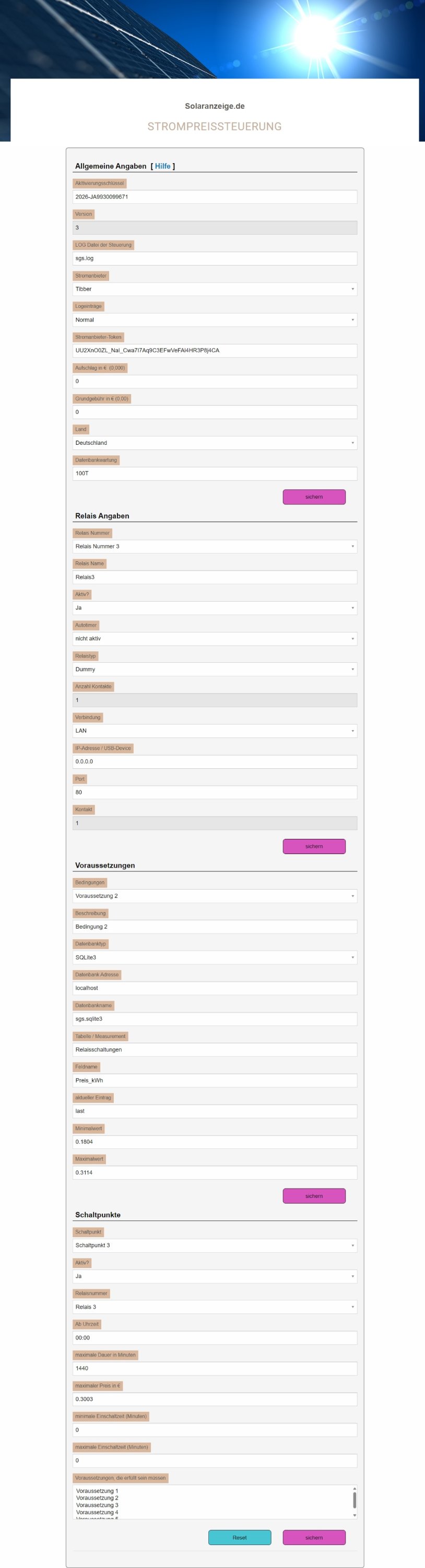Open the Bedingungen dropdown showing Voraussetzung 2

214,896
